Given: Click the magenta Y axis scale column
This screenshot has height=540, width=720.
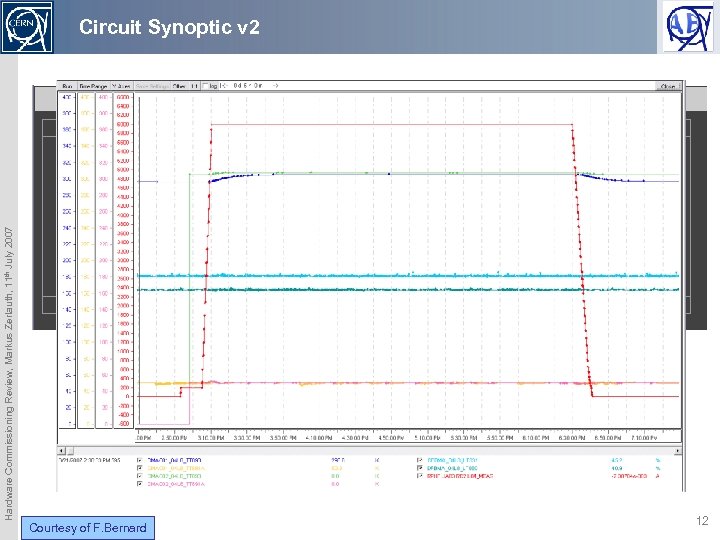Looking at the screenshot, I should tap(104, 260).
